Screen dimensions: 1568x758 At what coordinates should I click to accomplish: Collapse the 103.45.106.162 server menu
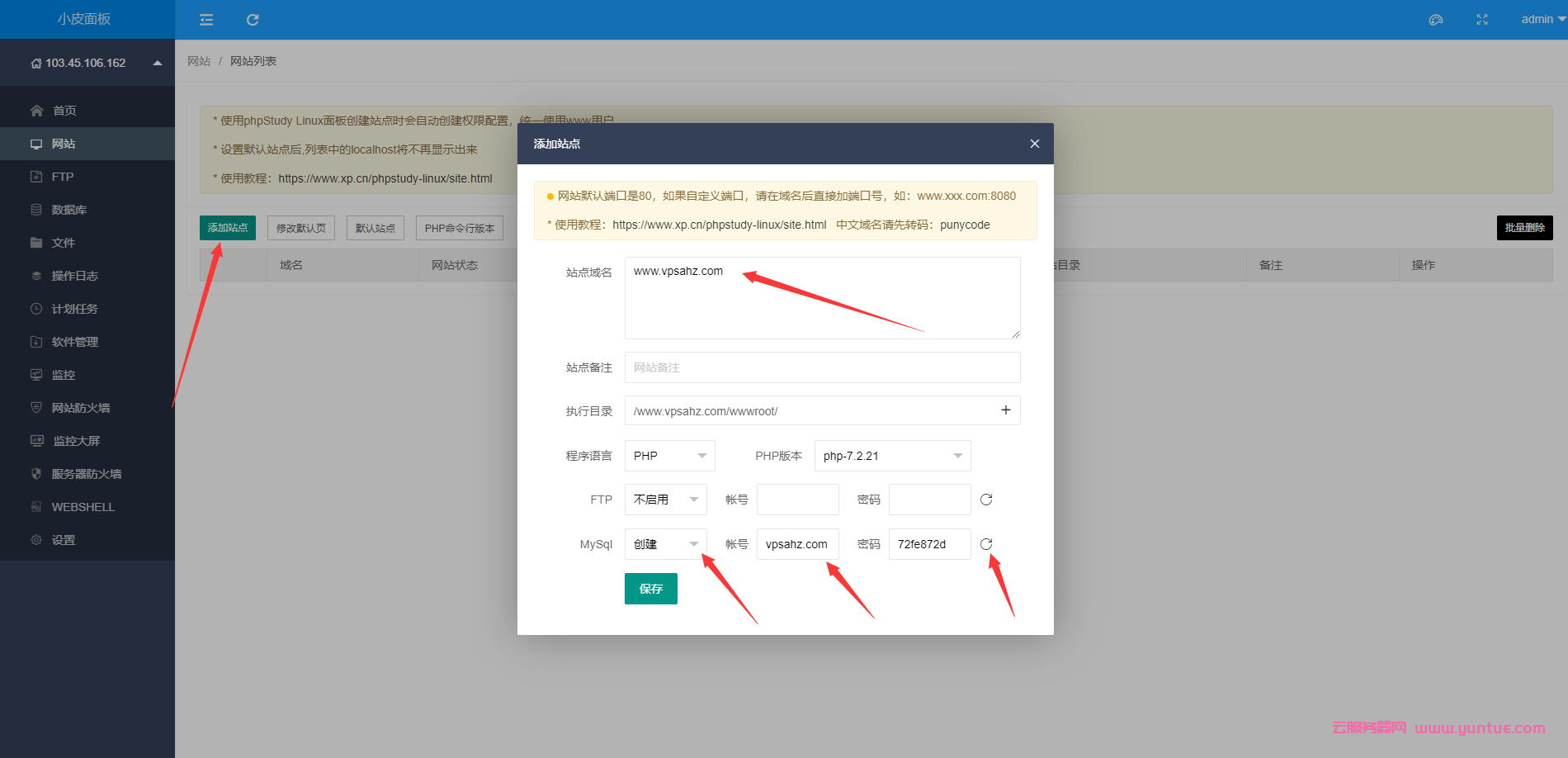(x=157, y=63)
